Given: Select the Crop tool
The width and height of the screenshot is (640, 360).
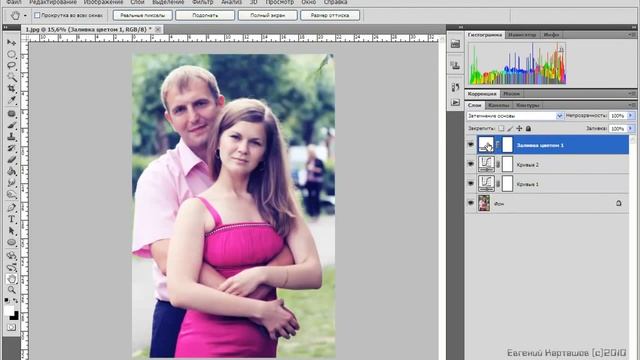Looking at the screenshot, I should point(11,88).
